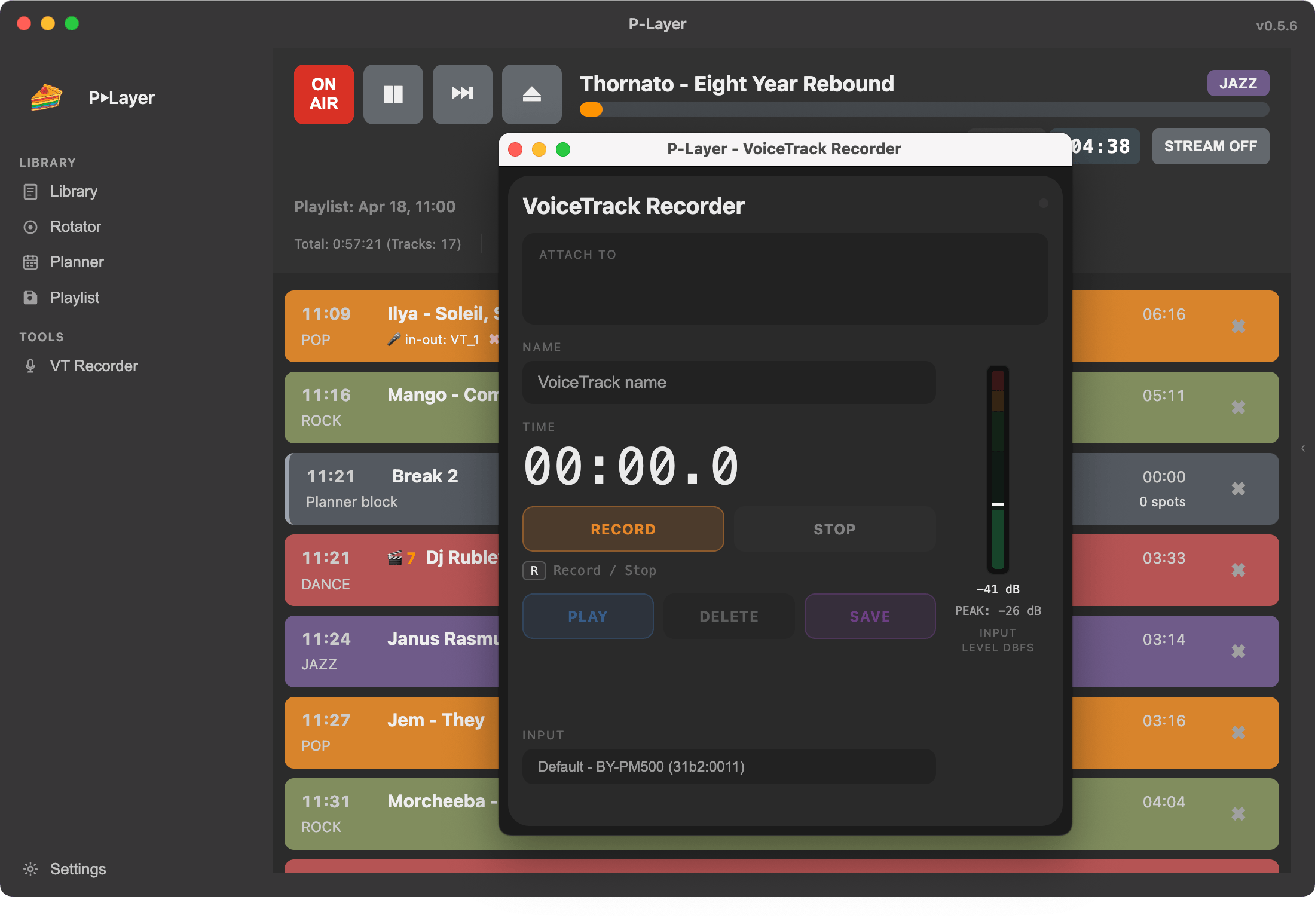
Task: Click the 00:00.0 recording timer
Action: pyautogui.click(x=631, y=466)
